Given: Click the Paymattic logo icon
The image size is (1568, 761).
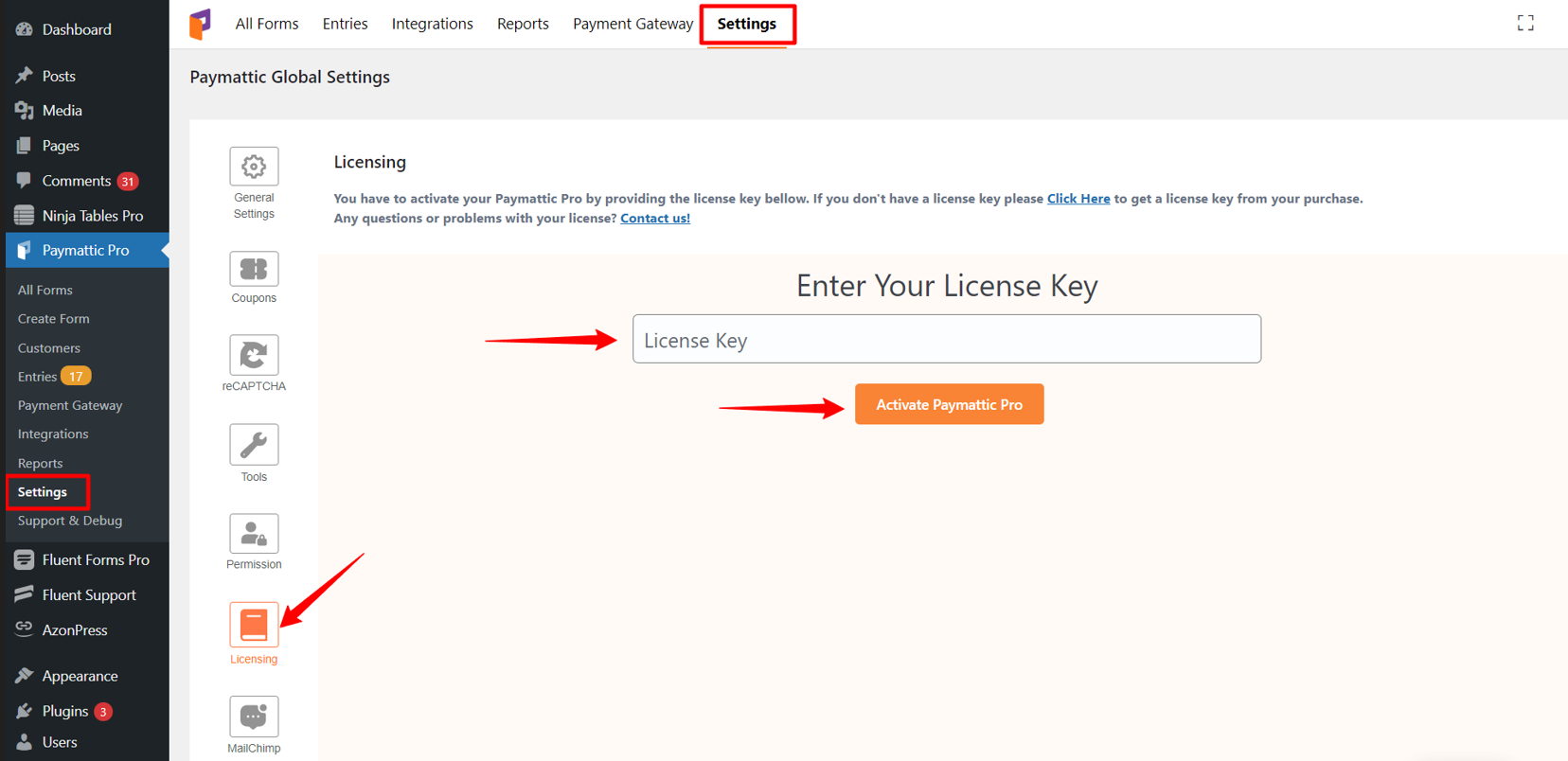Looking at the screenshot, I should (200, 24).
